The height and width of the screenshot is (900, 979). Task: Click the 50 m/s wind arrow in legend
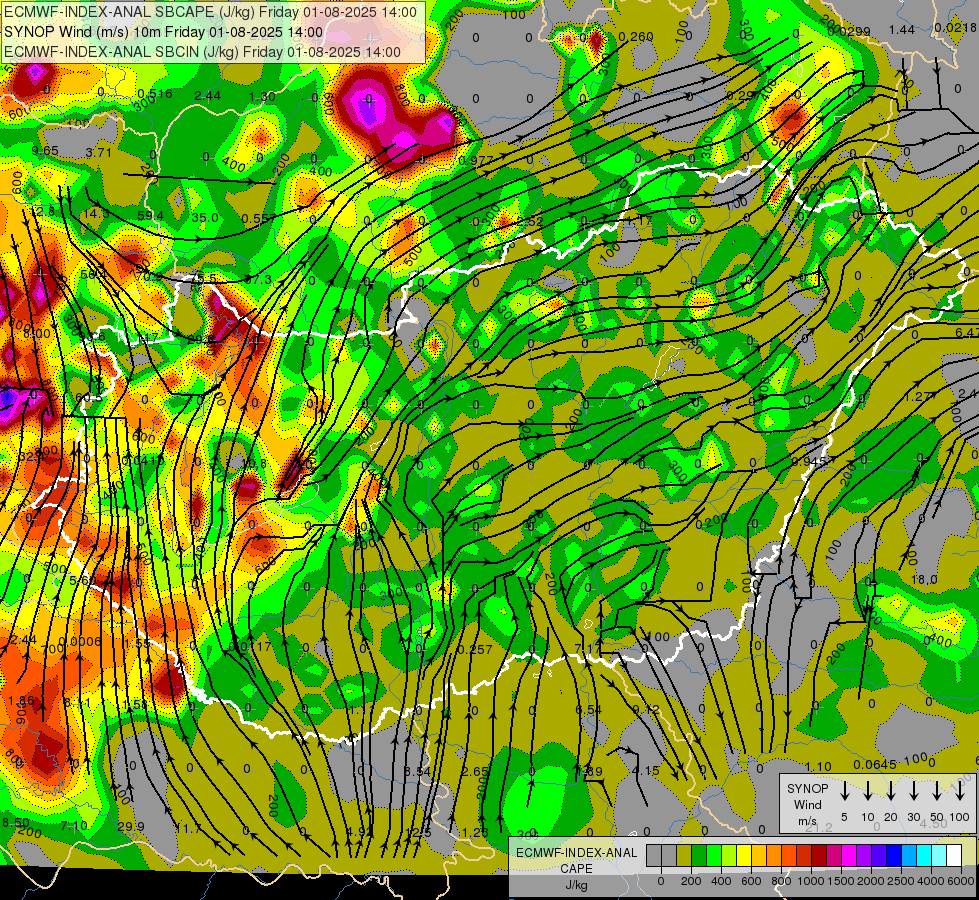pos(937,791)
